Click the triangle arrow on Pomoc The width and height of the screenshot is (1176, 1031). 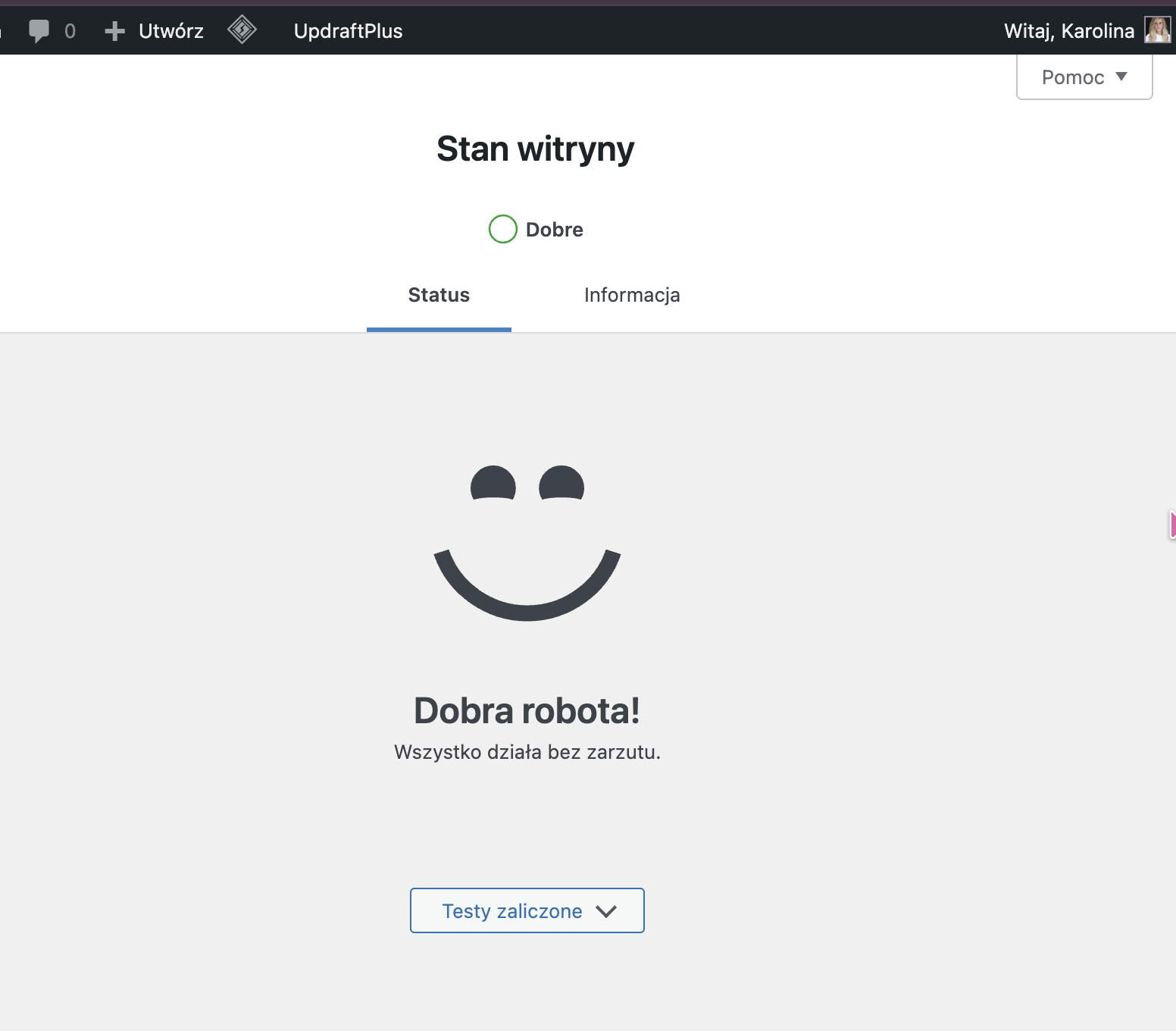click(1121, 77)
